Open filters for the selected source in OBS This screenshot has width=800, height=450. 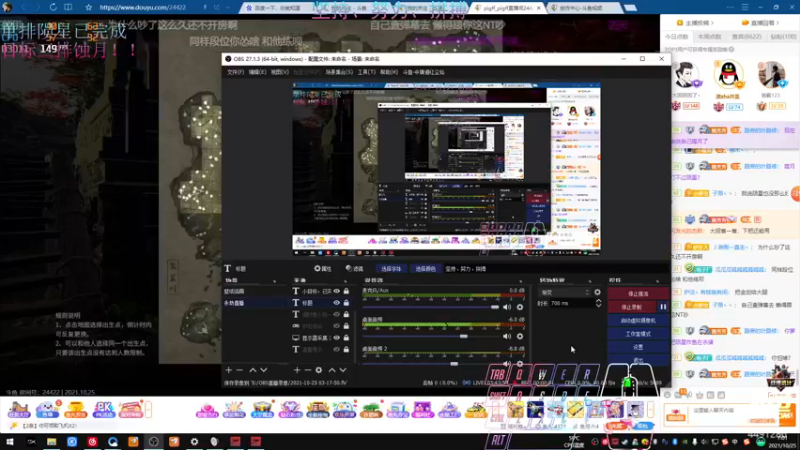[x=354, y=268]
